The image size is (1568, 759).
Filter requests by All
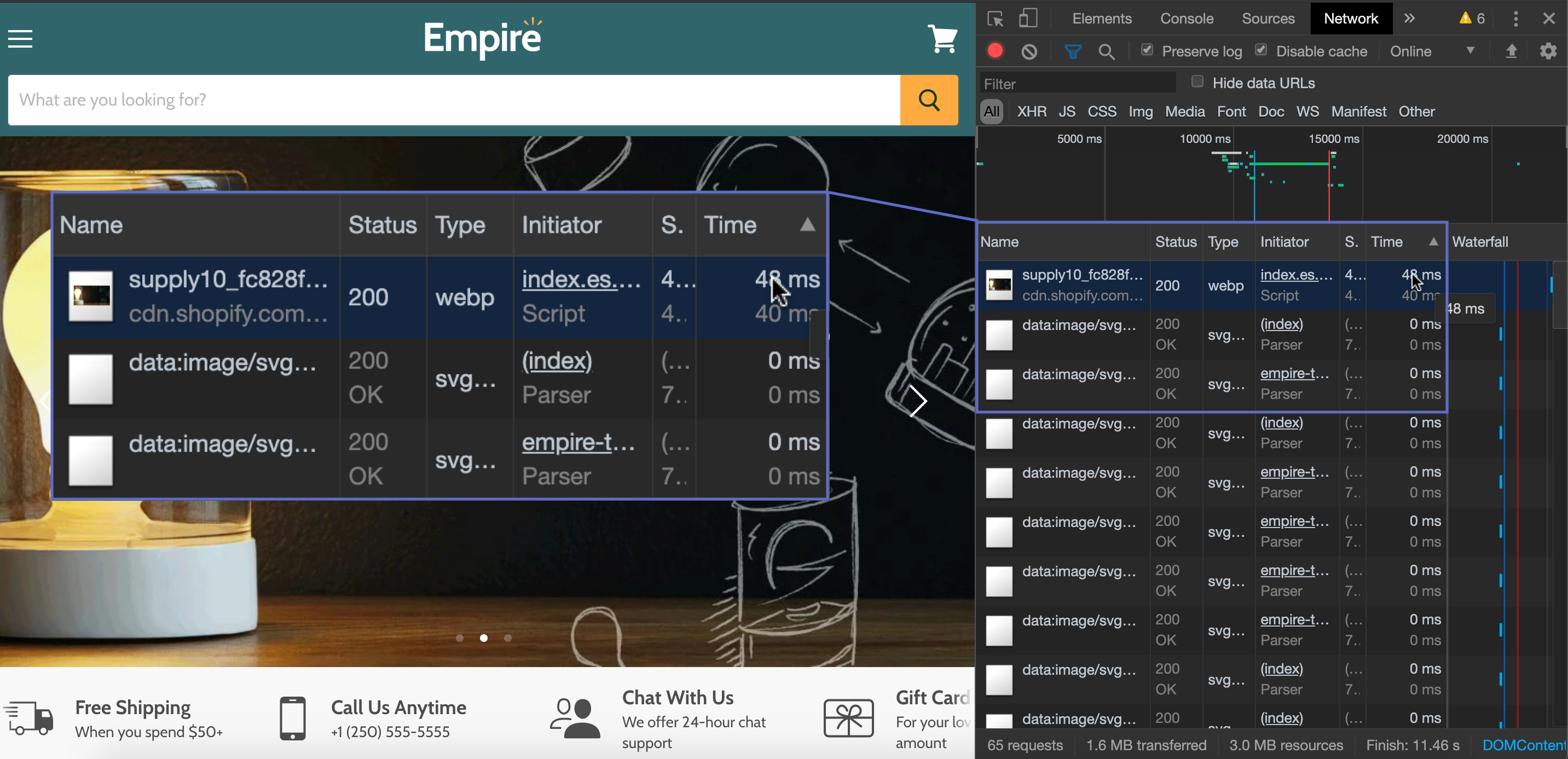point(992,112)
